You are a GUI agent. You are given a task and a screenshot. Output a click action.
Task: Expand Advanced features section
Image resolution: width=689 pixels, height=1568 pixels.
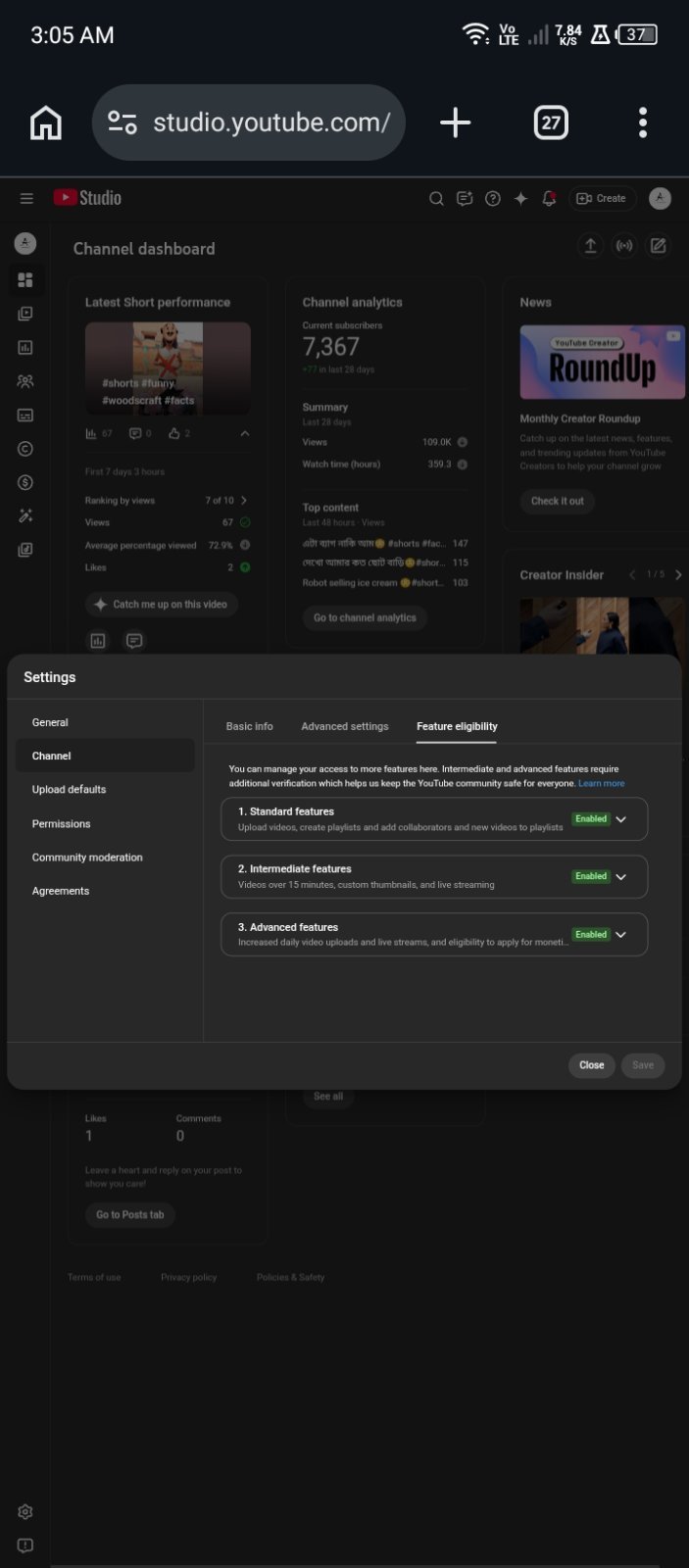[434, 934]
